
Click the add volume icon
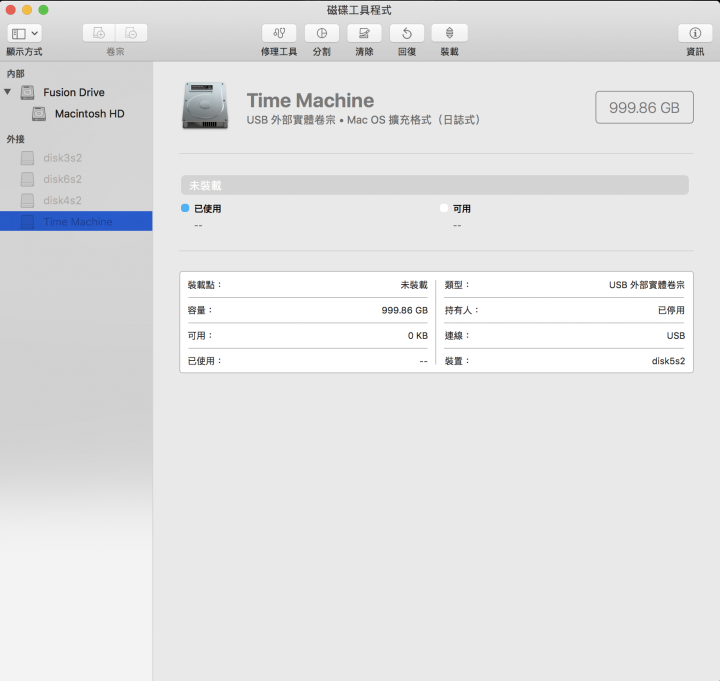(99, 33)
